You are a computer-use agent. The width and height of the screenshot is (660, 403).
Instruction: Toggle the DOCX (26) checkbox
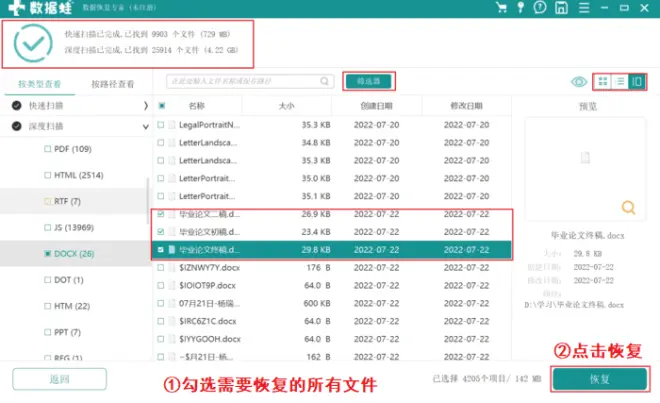(x=48, y=254)
